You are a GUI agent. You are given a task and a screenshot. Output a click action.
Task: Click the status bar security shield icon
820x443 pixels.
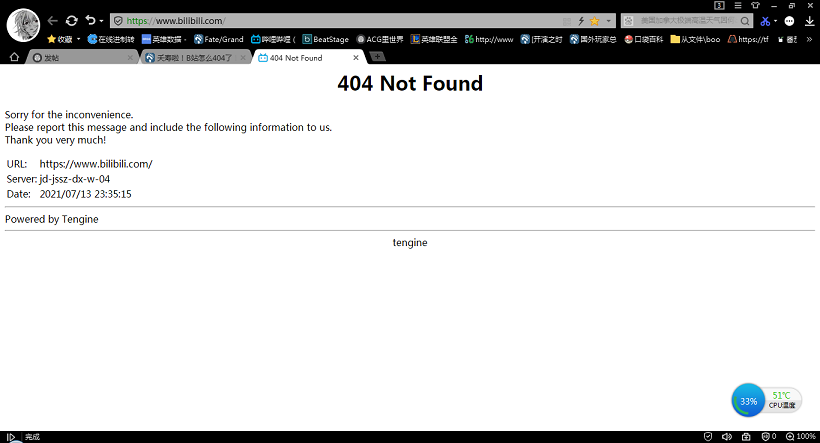708,437
